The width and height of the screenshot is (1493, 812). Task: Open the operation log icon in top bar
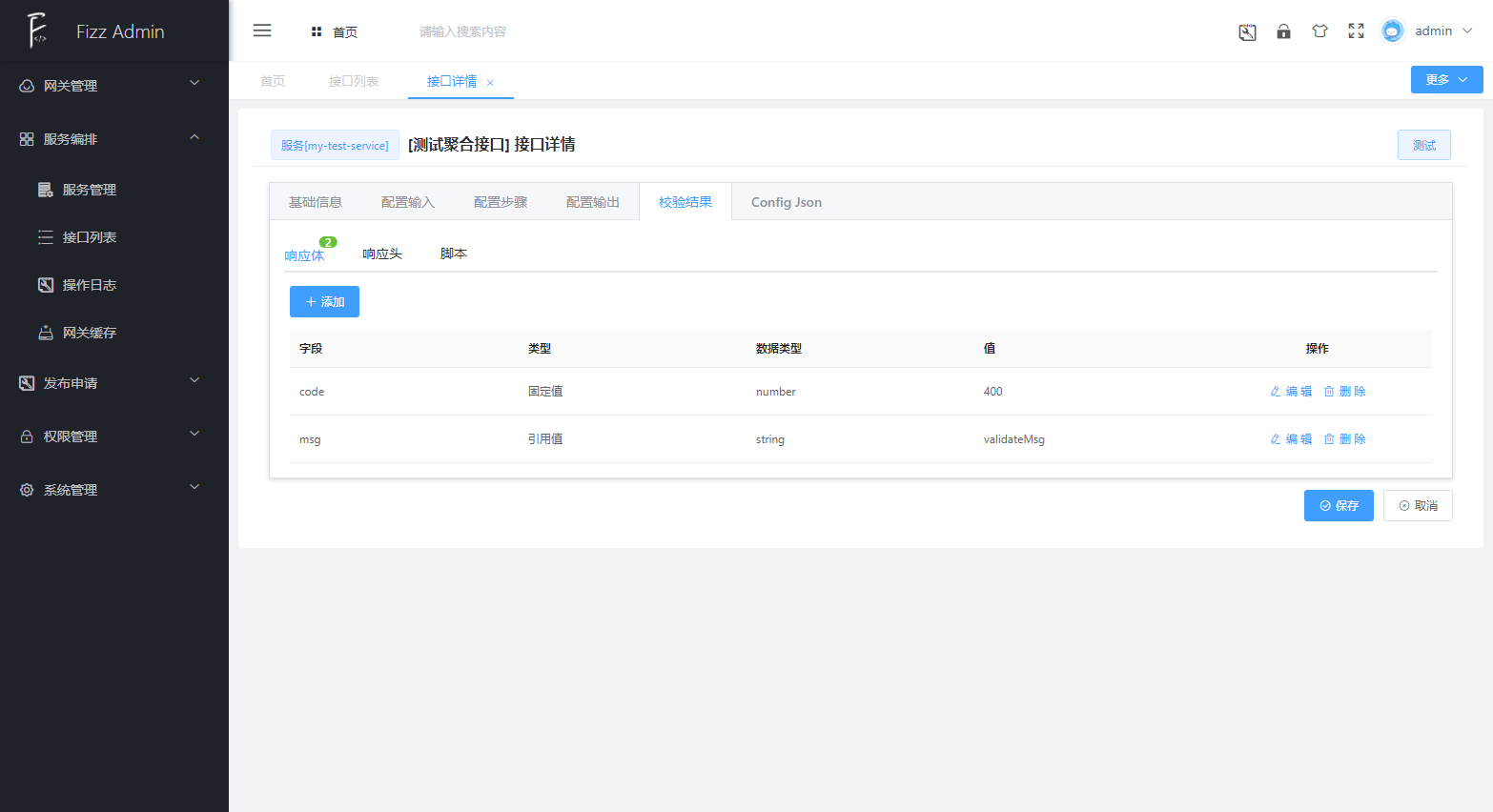coord(1247,31)
